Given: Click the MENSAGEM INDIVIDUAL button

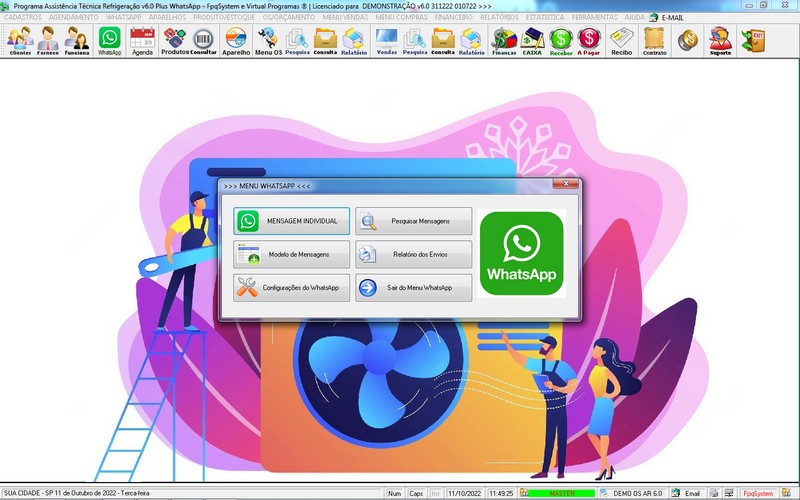Looking at the screenshot, I should (291, 221).
